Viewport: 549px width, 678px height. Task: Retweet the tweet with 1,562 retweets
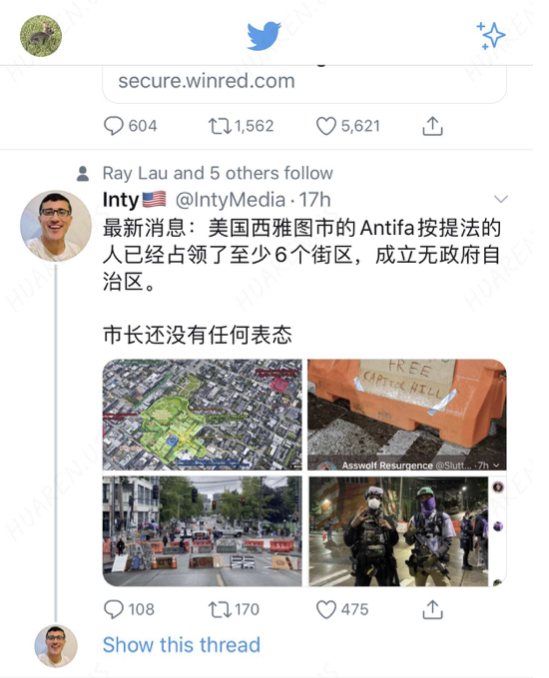[x=219, y=126]
